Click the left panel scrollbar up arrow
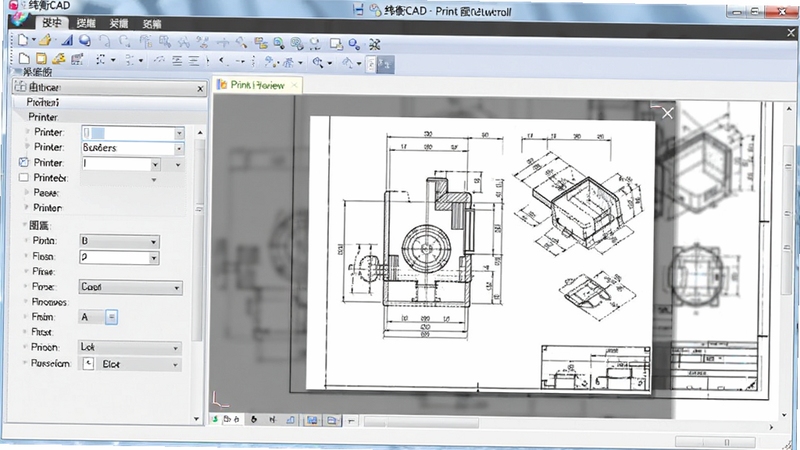800x450 pixels. point(199,132)
